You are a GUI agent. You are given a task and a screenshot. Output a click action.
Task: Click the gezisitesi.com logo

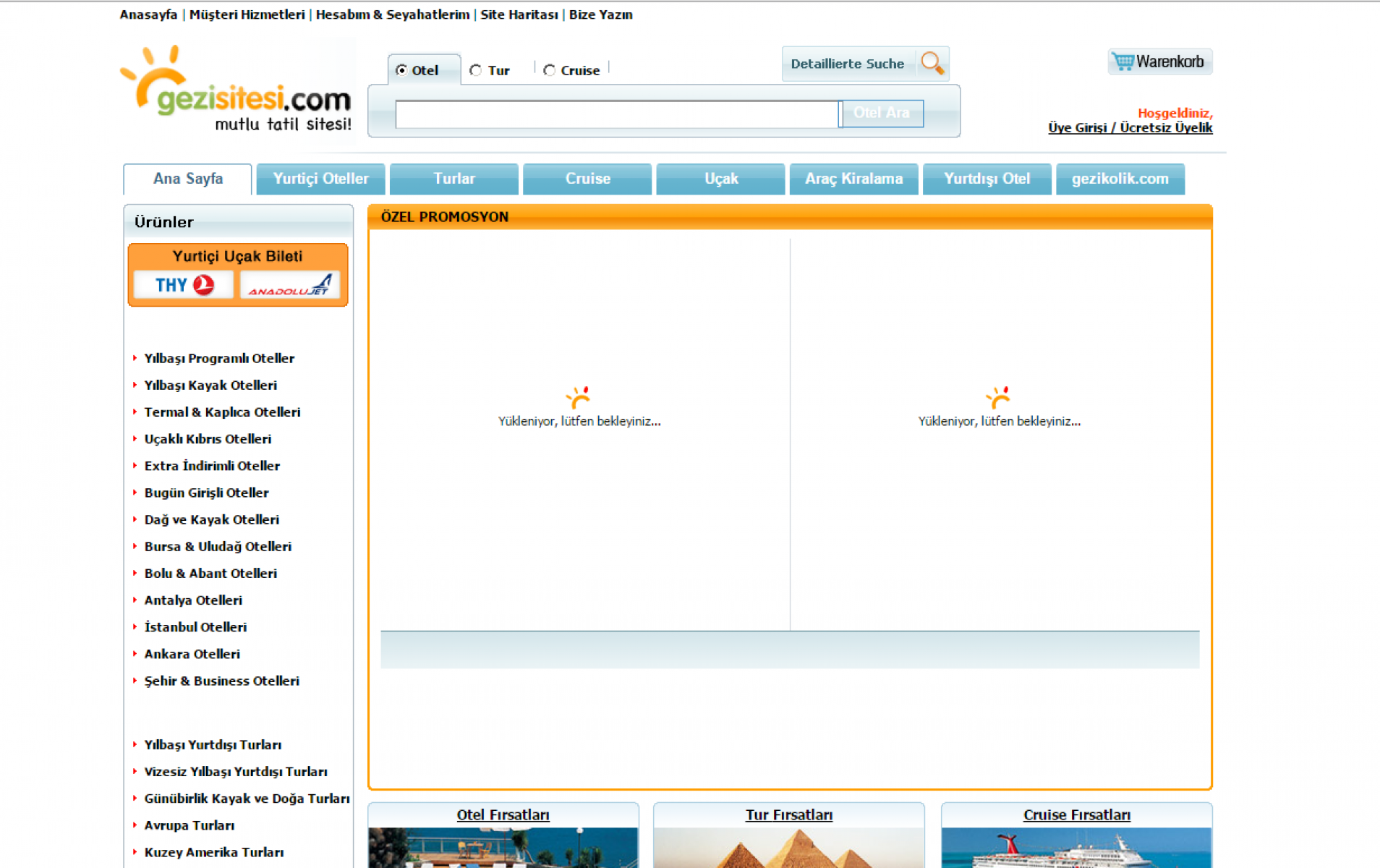[x=236, y=90]
